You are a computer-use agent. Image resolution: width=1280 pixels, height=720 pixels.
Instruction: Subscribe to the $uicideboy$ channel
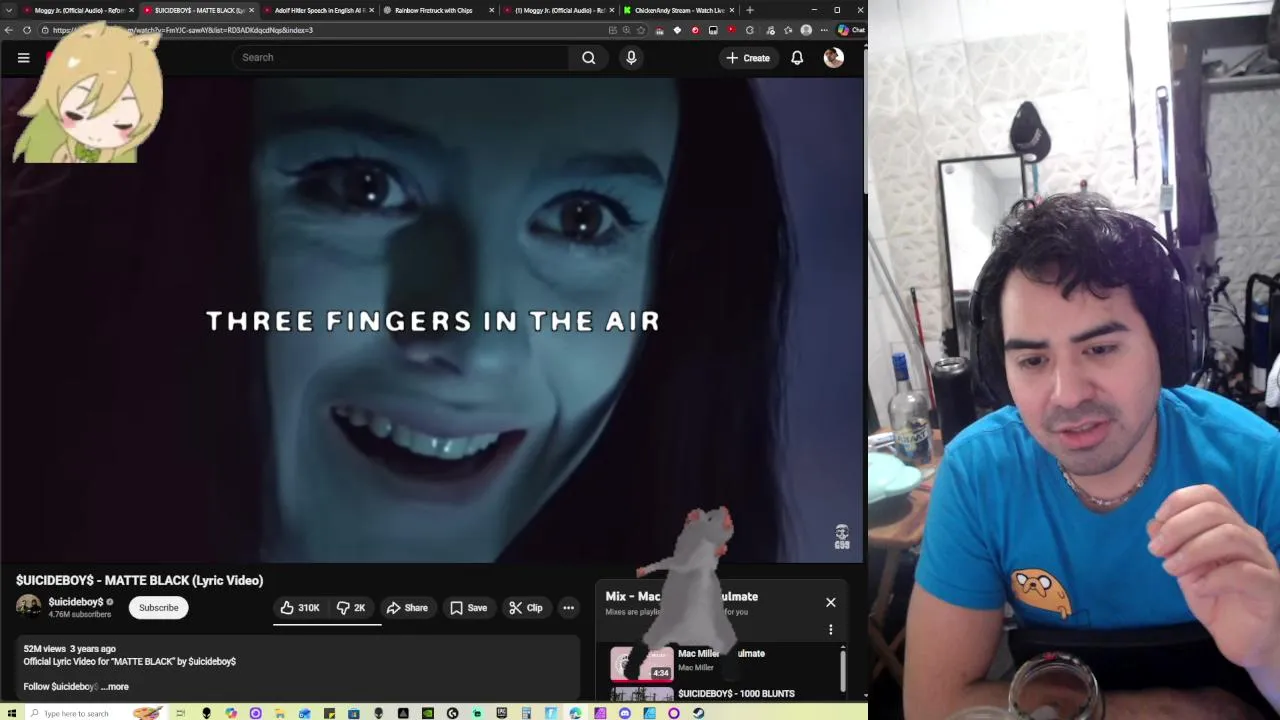point(158,607)
